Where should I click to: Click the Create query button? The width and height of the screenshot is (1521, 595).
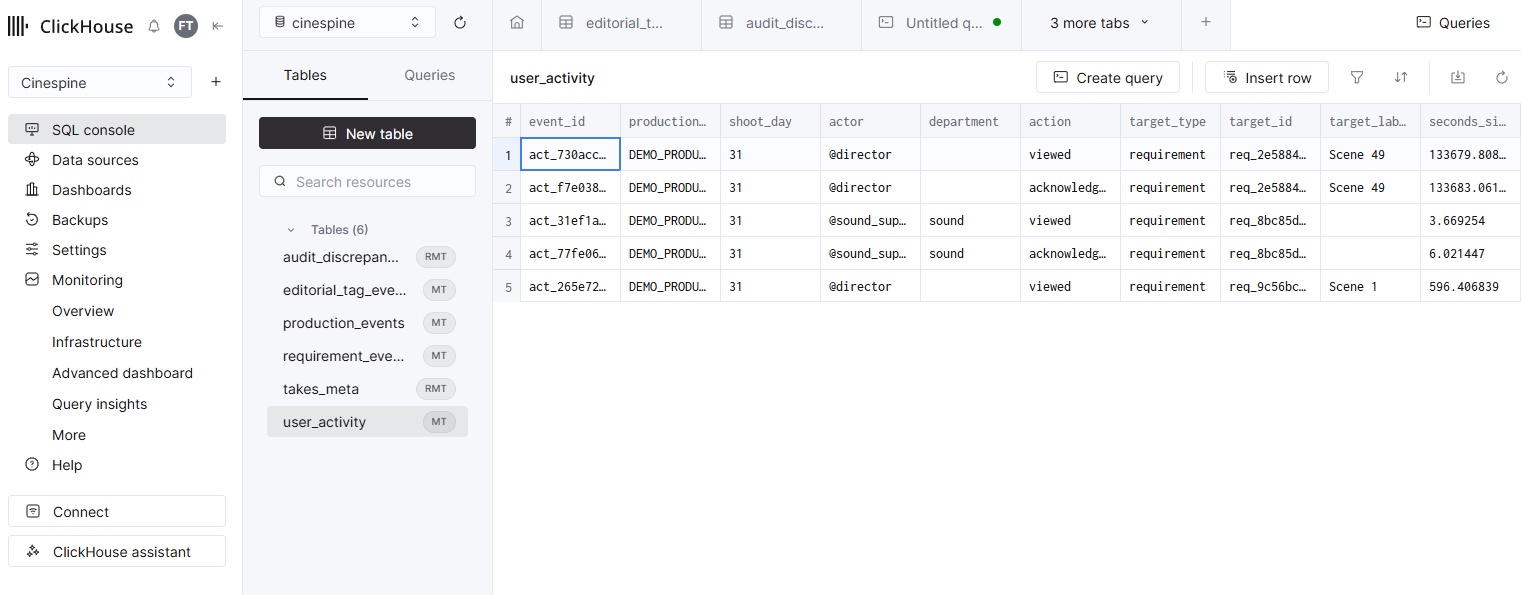[1108, 77]
